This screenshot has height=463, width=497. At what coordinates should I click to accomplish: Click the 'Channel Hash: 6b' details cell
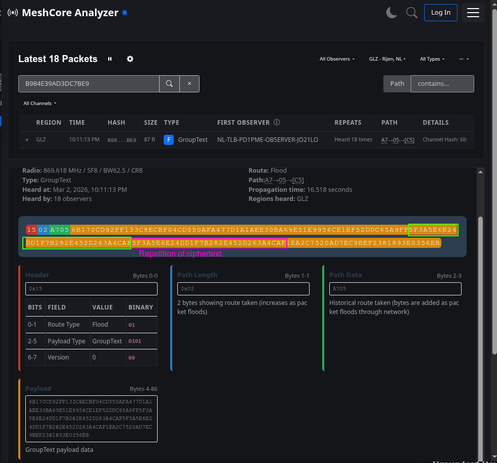point(444,140)
